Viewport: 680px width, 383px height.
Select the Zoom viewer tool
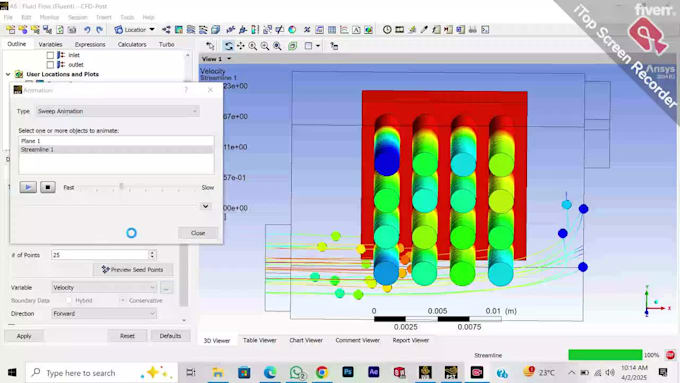[252, 46]
